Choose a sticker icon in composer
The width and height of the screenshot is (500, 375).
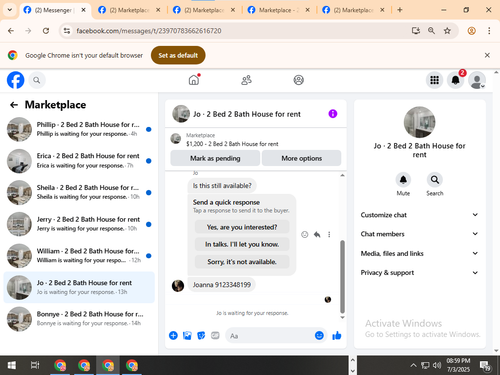(x=201, y=335)
